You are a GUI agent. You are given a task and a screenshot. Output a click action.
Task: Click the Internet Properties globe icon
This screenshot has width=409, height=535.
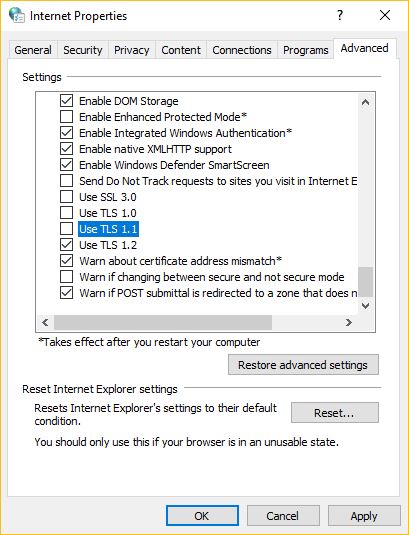(x=16, y=15)
